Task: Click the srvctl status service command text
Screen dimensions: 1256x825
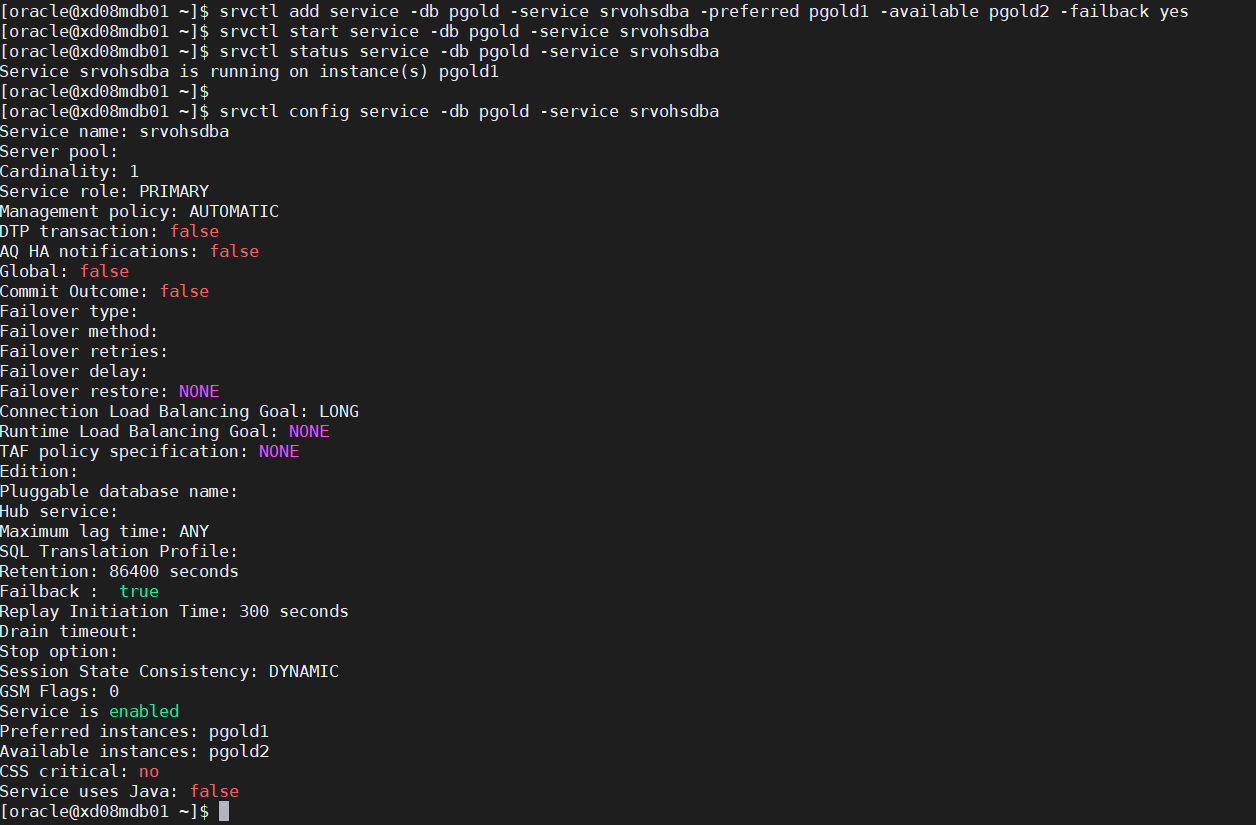Action: [469, 51]
